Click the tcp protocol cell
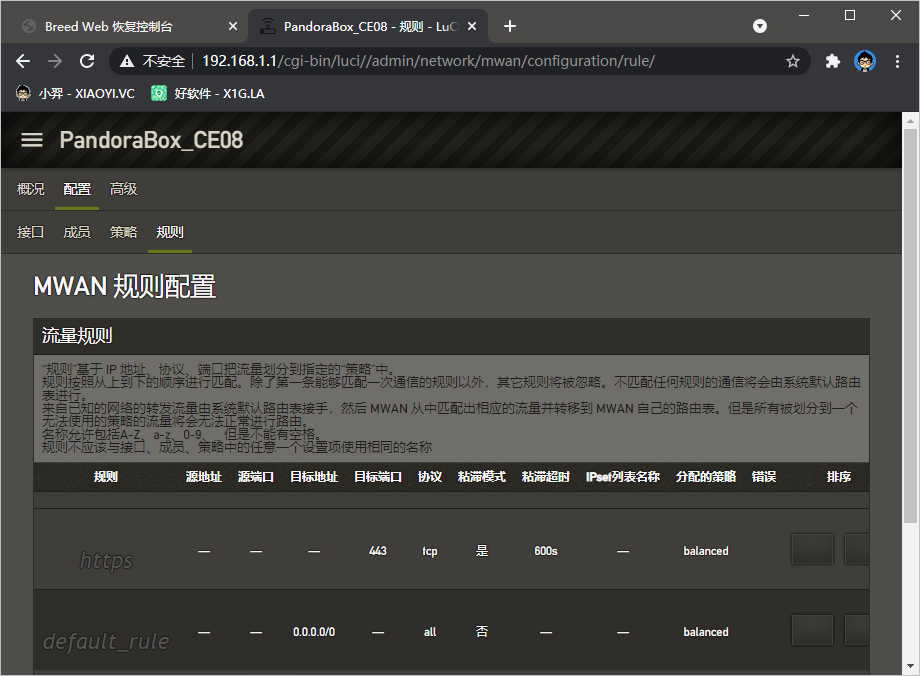This screenshot has width=920, height=676. (429, 551)
